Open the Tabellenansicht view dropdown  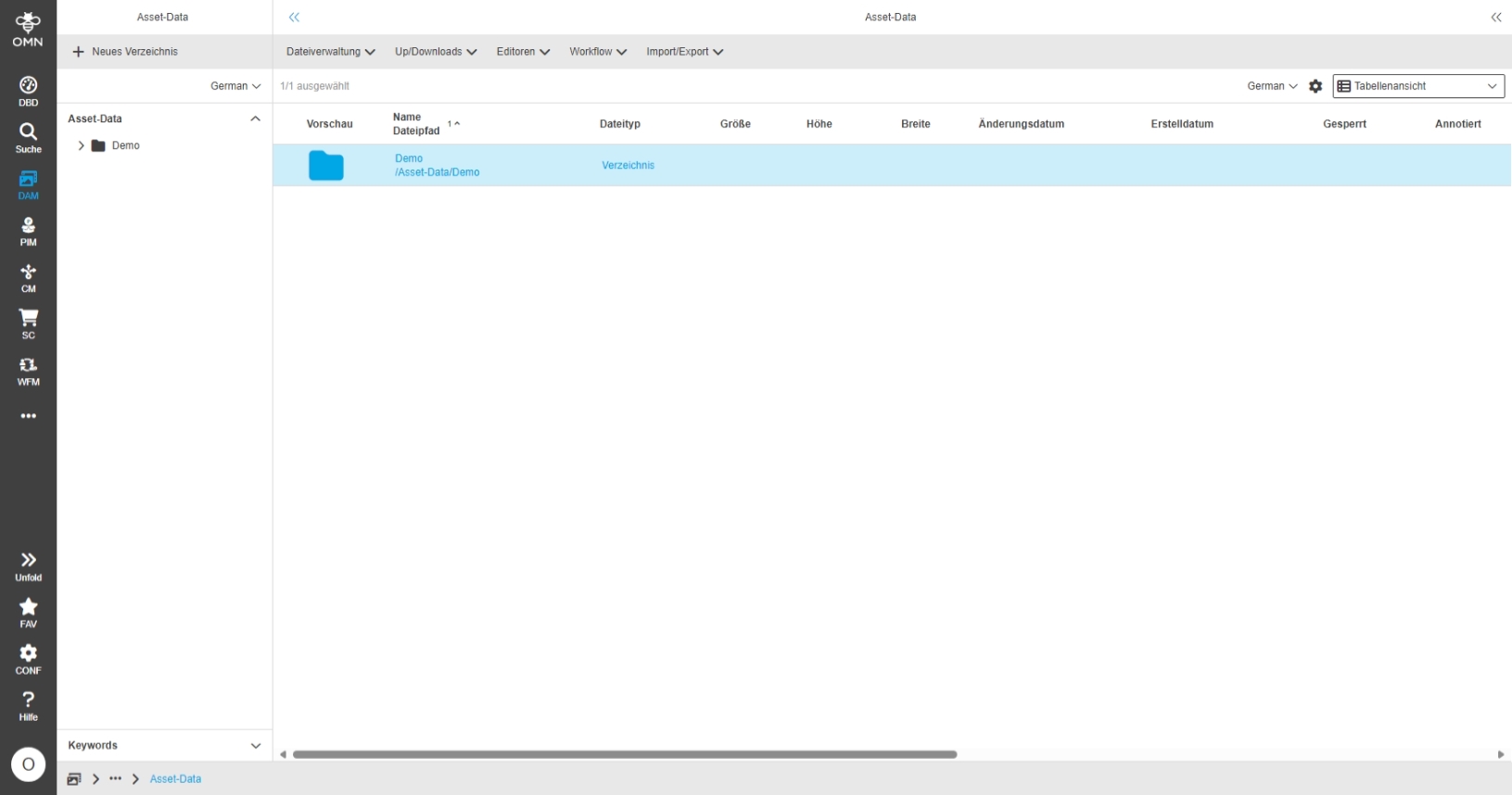(x=1417, y=86)
